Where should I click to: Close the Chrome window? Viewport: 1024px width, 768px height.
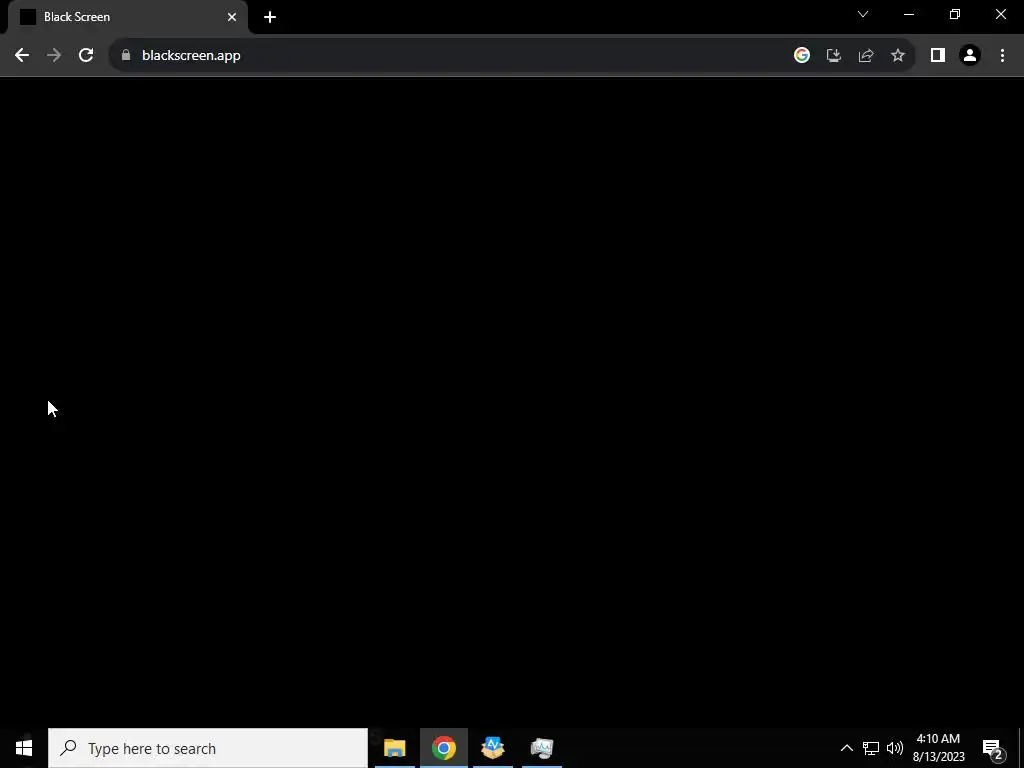click(x=1000, y=14)
